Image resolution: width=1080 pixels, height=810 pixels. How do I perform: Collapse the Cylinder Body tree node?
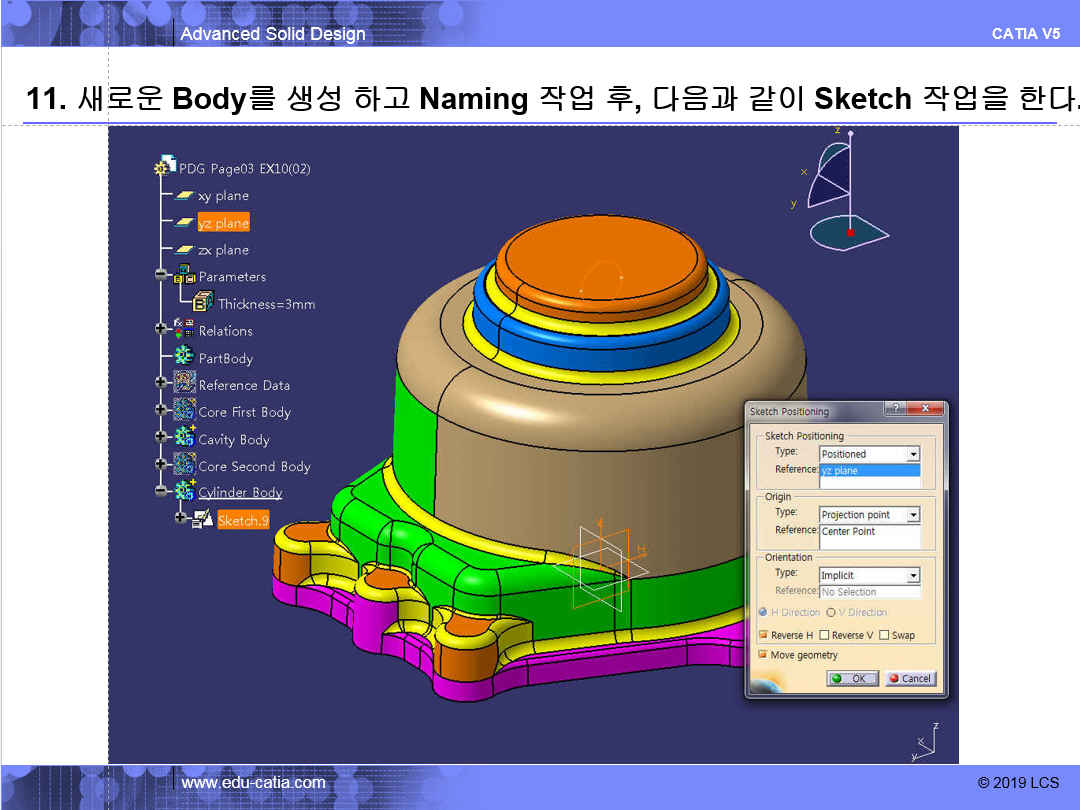tap(160, 492)
